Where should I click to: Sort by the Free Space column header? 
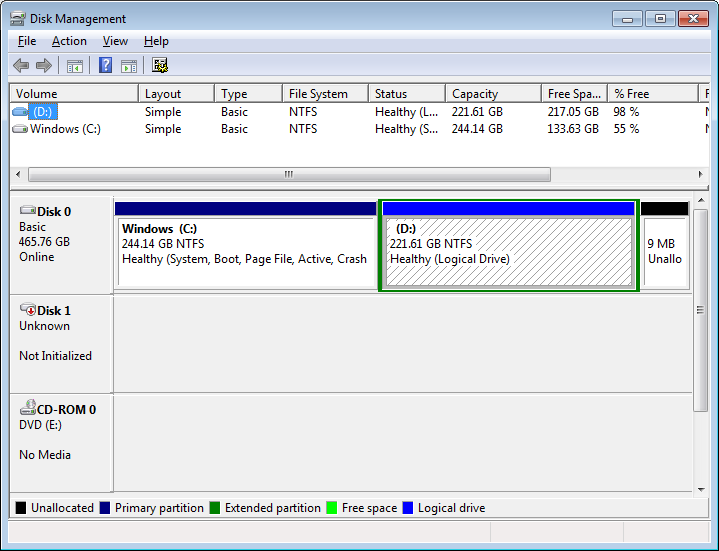coord(575,94)
